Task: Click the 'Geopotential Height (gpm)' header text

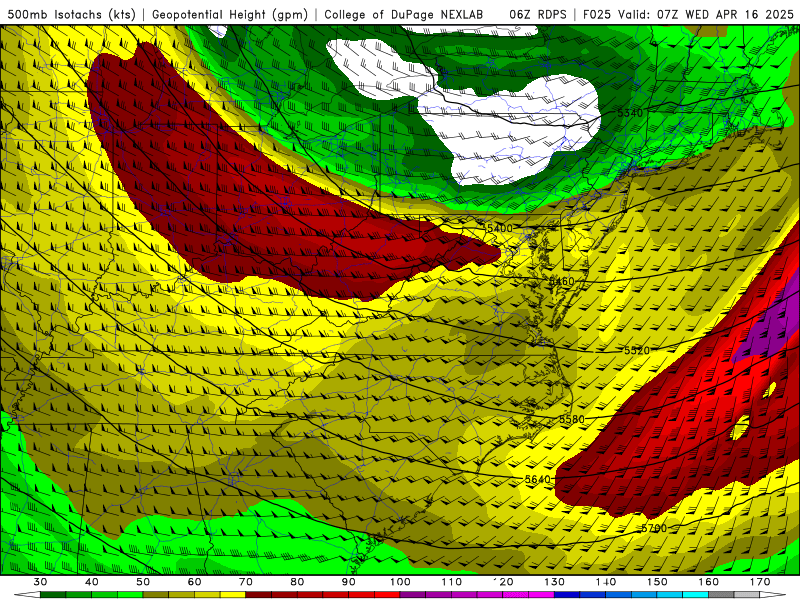Action: coord(230,14)
